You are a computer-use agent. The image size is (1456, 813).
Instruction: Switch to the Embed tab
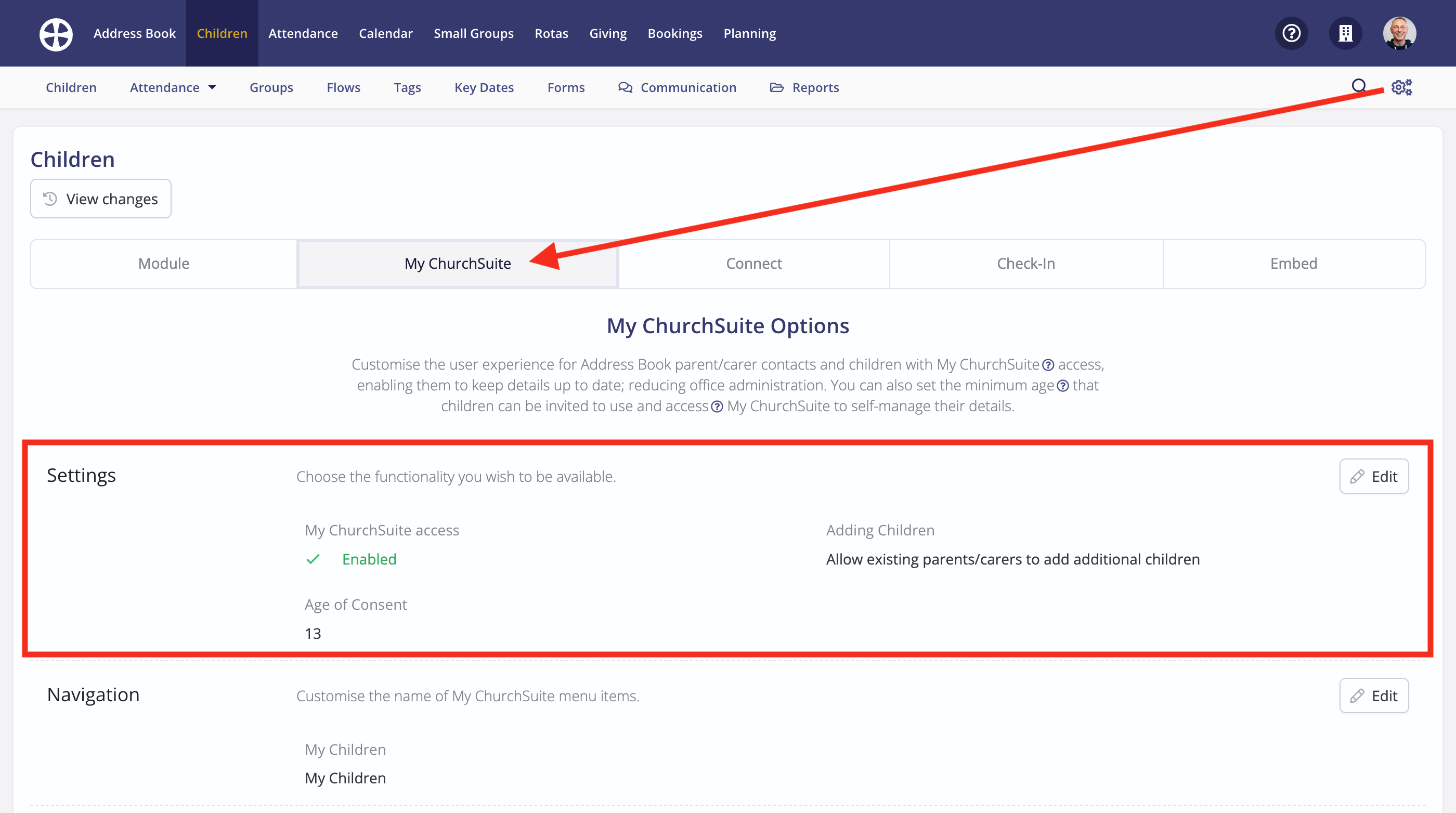[x=1294, y=264]
